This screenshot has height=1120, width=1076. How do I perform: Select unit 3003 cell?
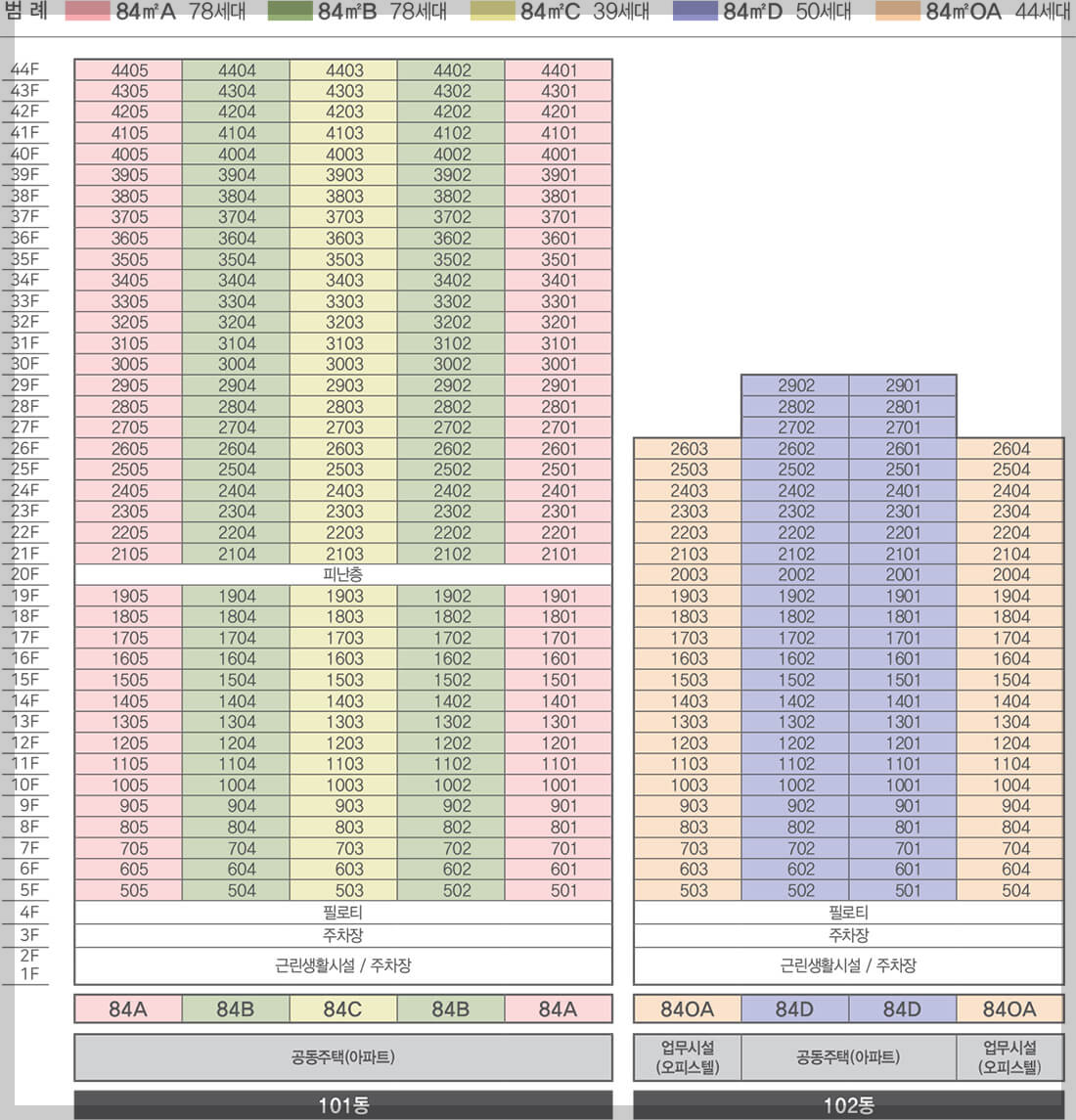(x=343, y=364)
